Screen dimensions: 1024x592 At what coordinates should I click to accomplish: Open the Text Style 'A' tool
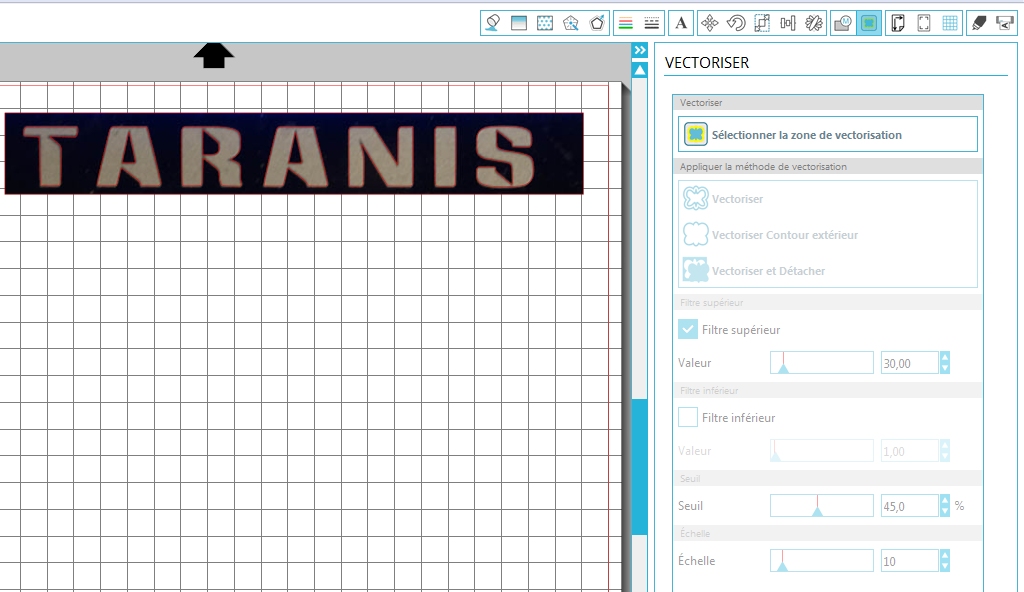[x=681, y=24]
